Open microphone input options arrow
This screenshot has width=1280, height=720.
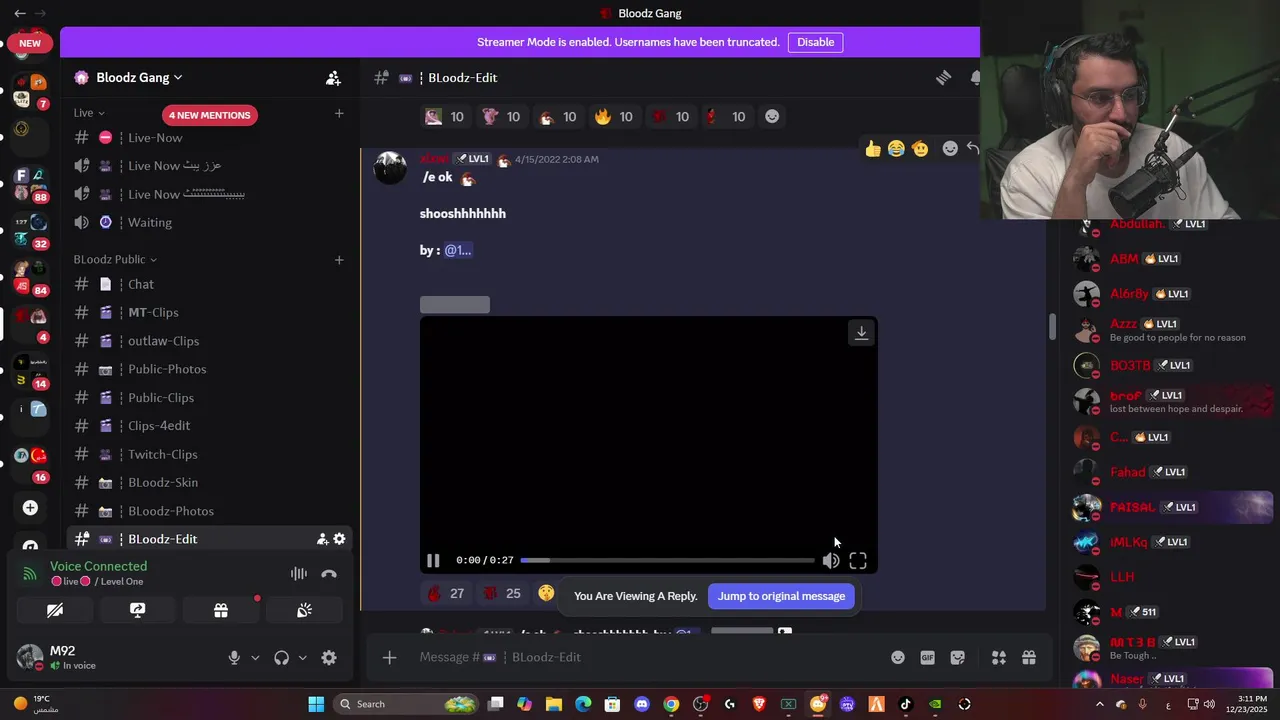pos(255,658)
